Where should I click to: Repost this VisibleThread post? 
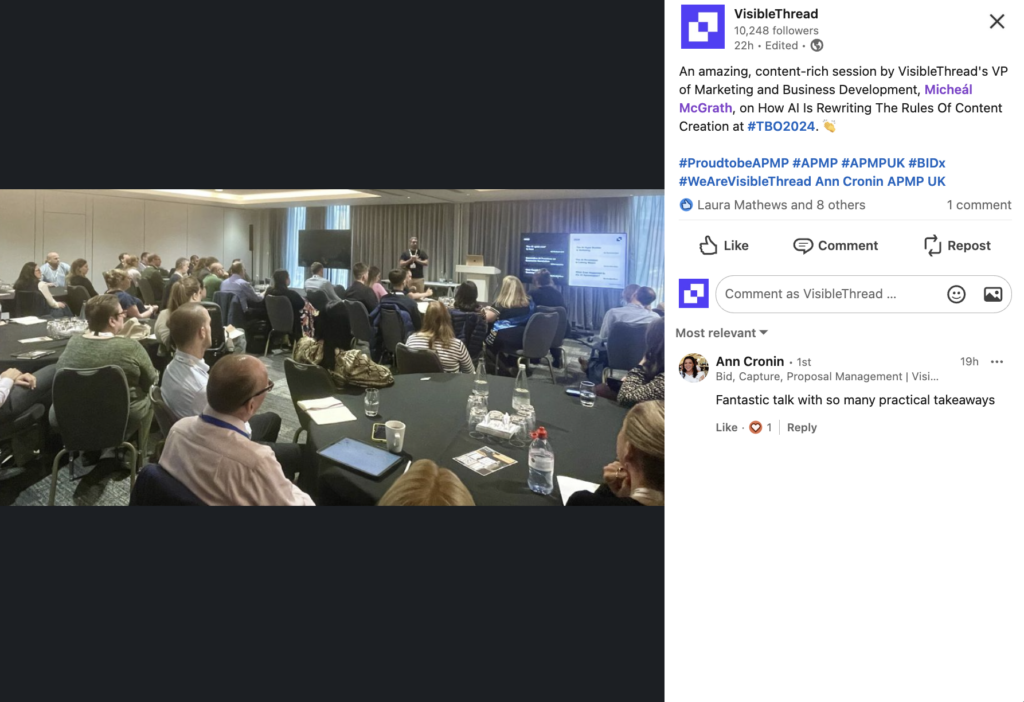coord(957,246)
